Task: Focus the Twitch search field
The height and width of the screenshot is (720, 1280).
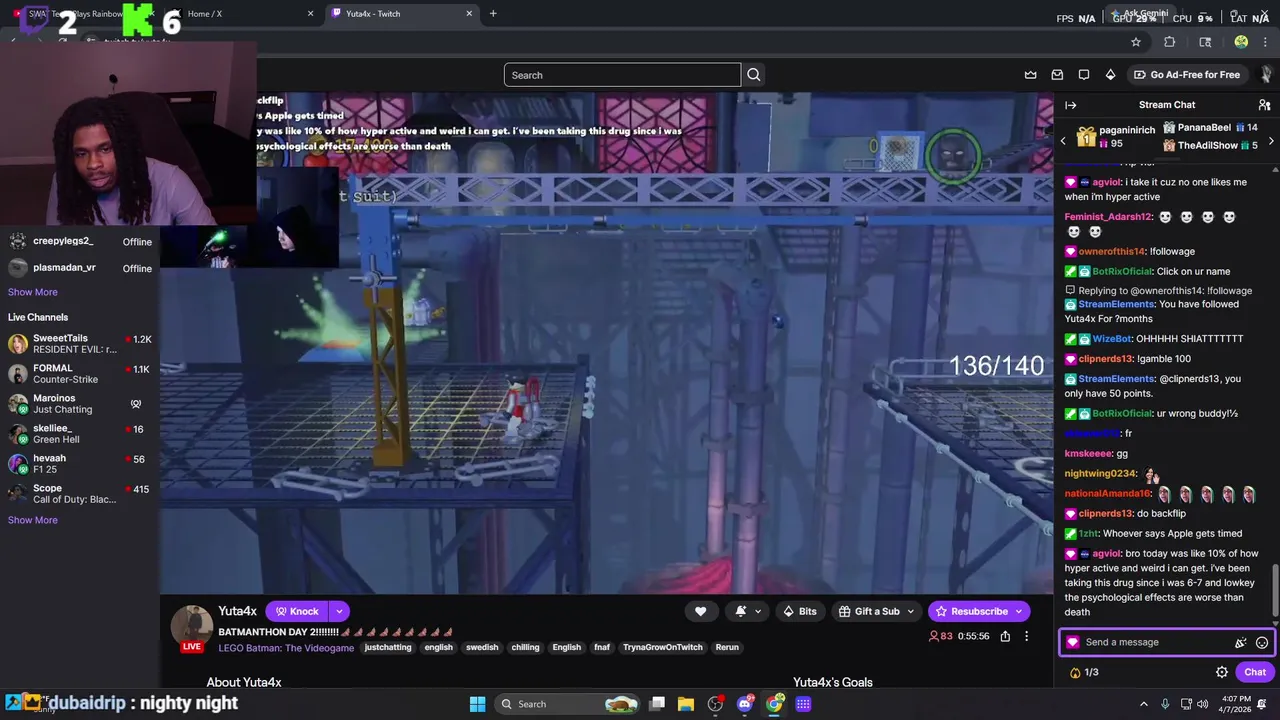Action: pyautogui.click(x=622, y=75)
